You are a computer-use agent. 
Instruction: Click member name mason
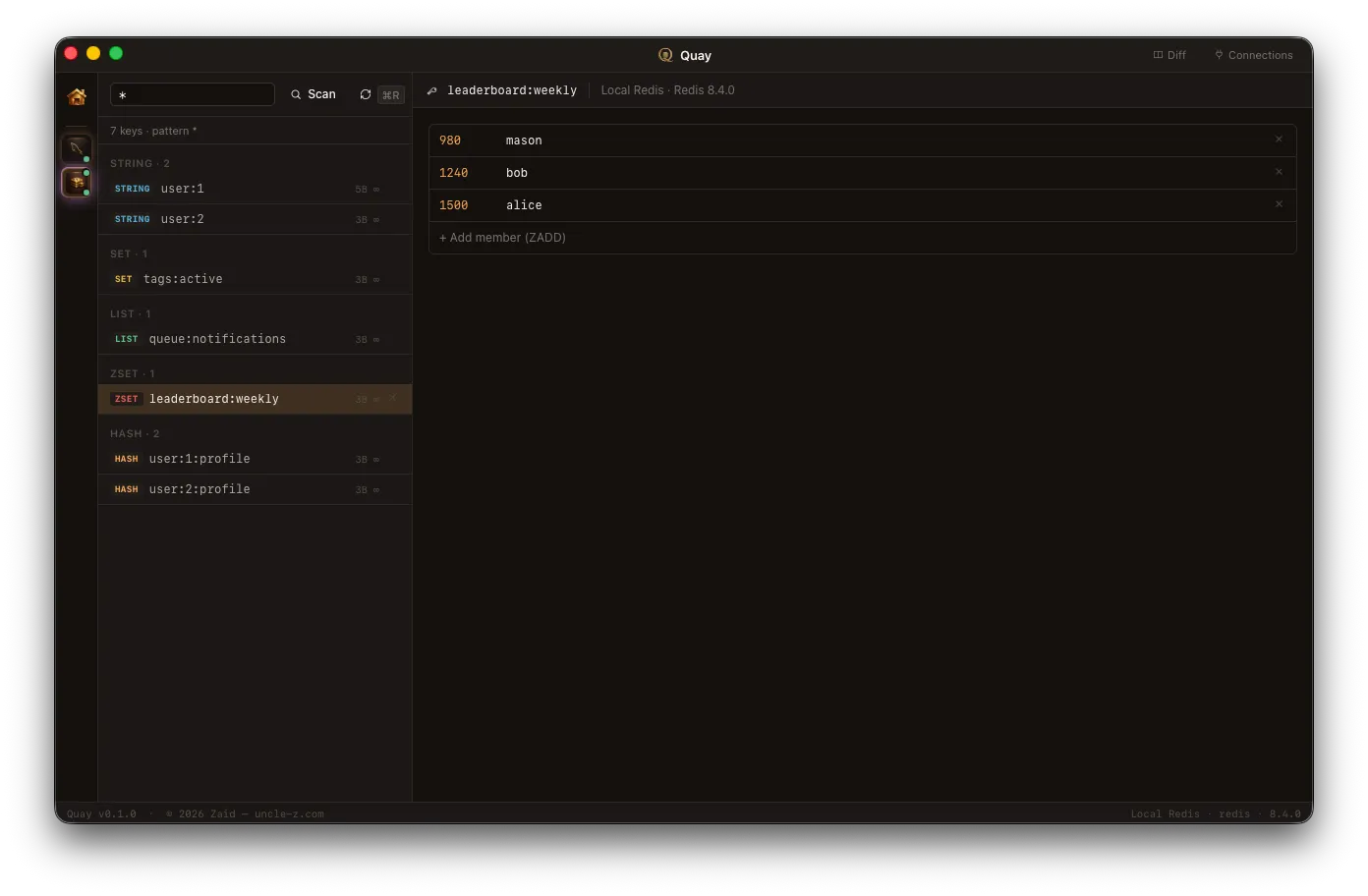click(524, 140)
